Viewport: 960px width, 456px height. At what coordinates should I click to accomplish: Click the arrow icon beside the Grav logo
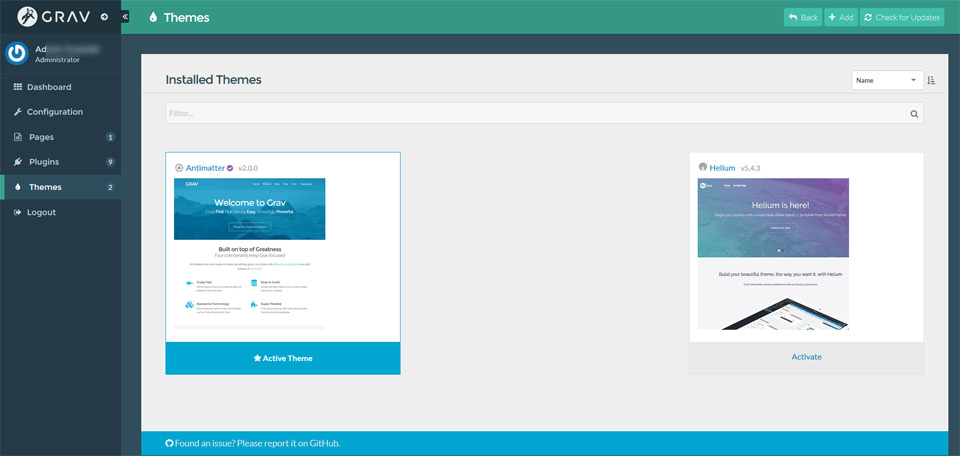tap(104, 17)
